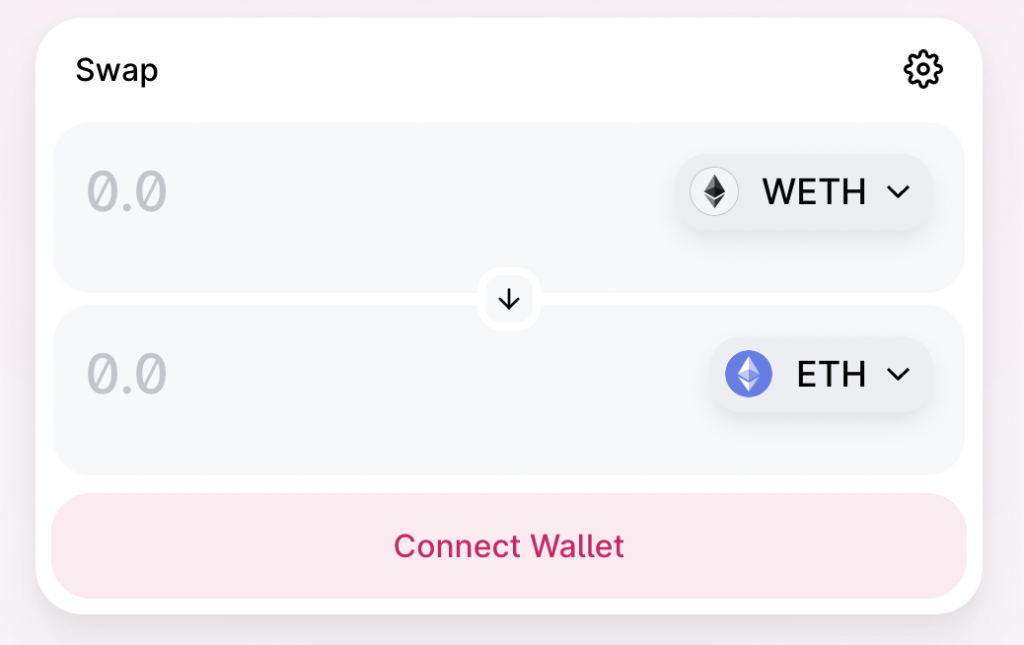Open the ETH token selector
The image size is (1024, 645).
point(821,374)
